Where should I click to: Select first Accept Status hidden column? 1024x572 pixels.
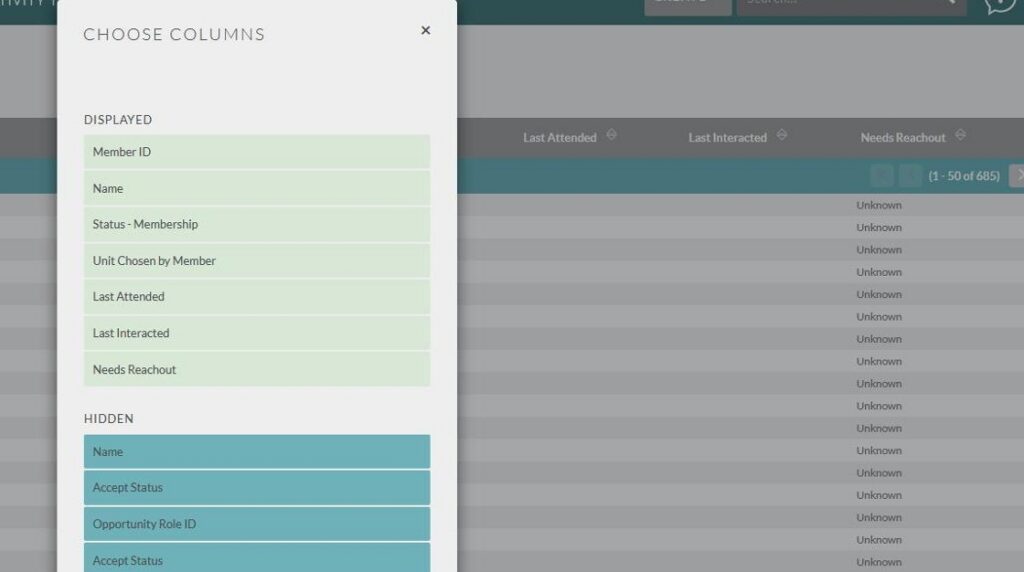(x=257, y=488)
